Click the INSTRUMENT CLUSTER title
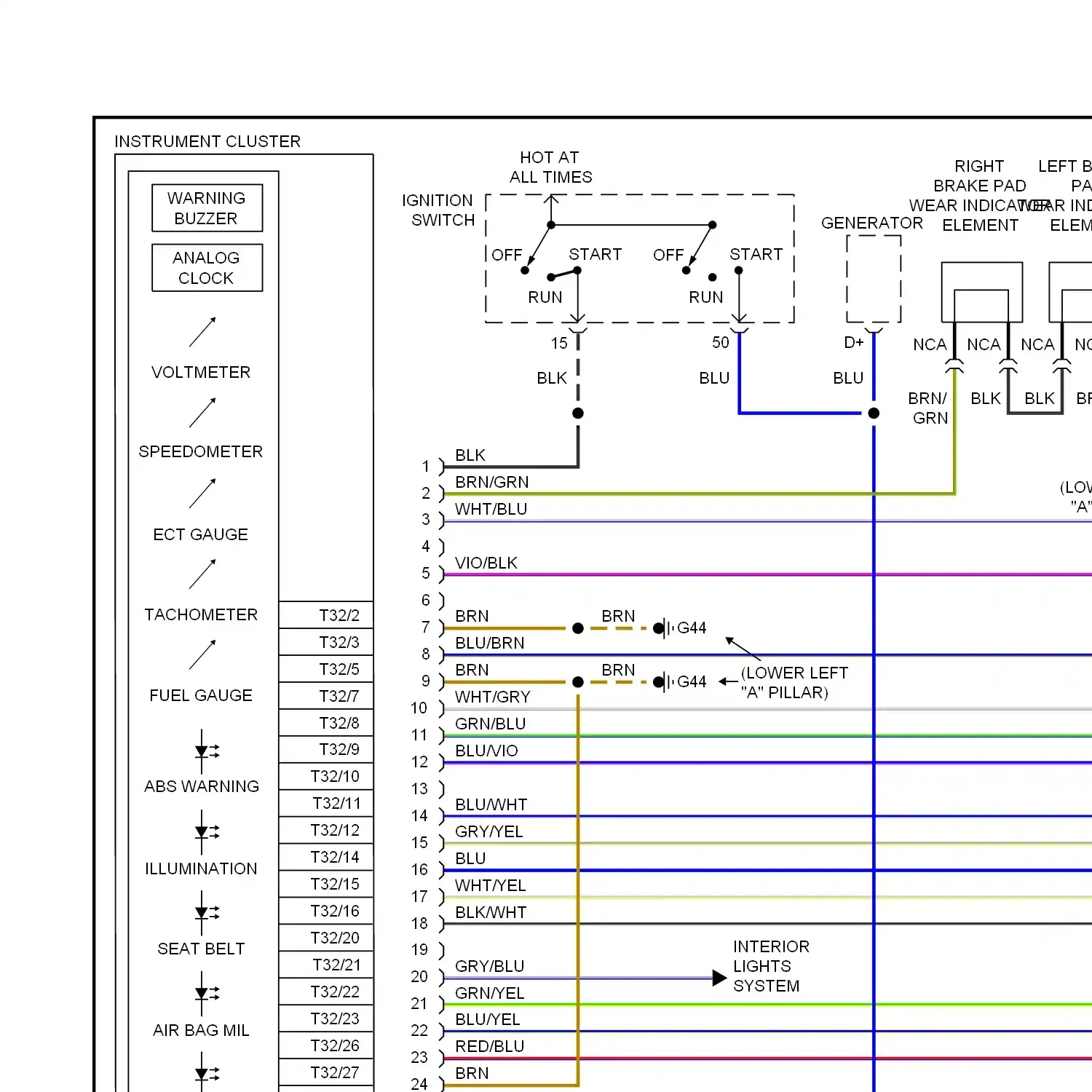Image resolution: width=1092 pixels, height=1092 pixels. coord(207,141)
